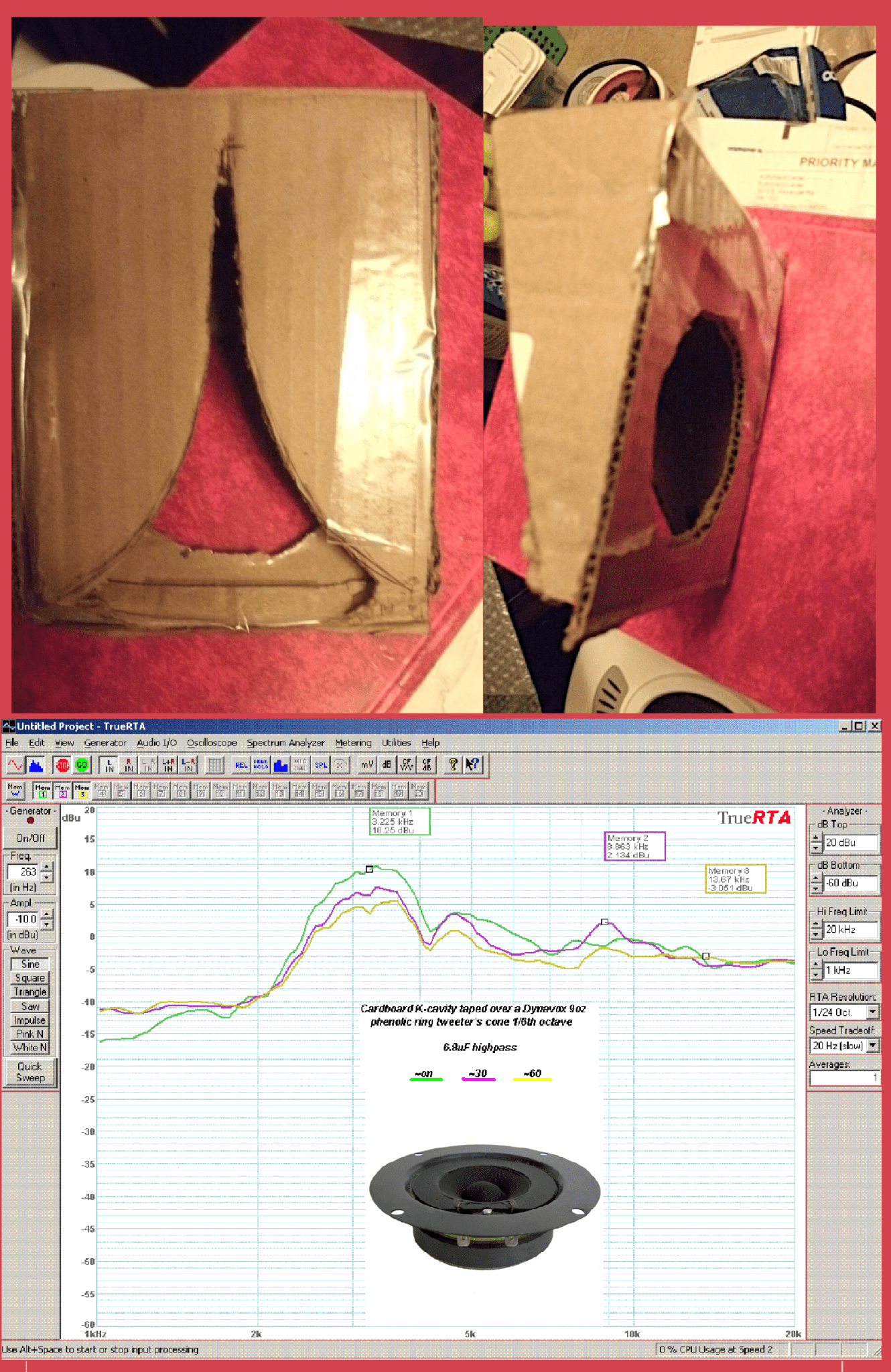891x1372 pixels.
Task: Click the Freq value field showing 263
Action: pos(23,872)
